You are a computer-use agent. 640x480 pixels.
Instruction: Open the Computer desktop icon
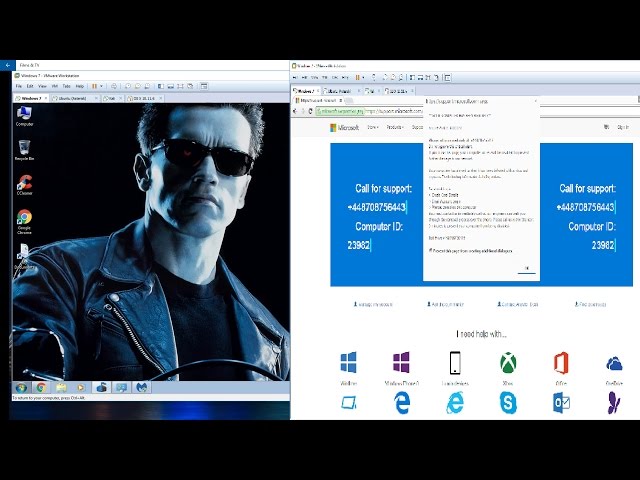pos(24,116)
